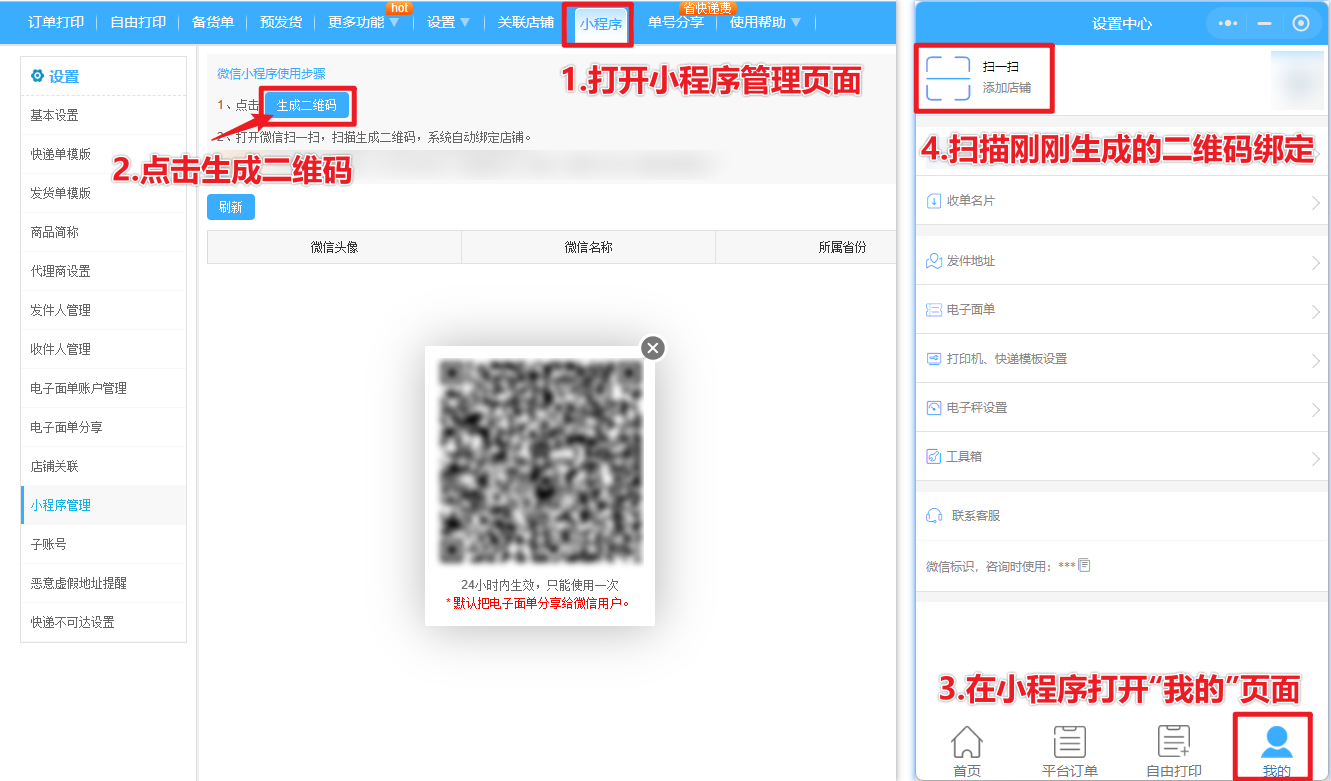Click the 刷新 button

pos(231,207)
